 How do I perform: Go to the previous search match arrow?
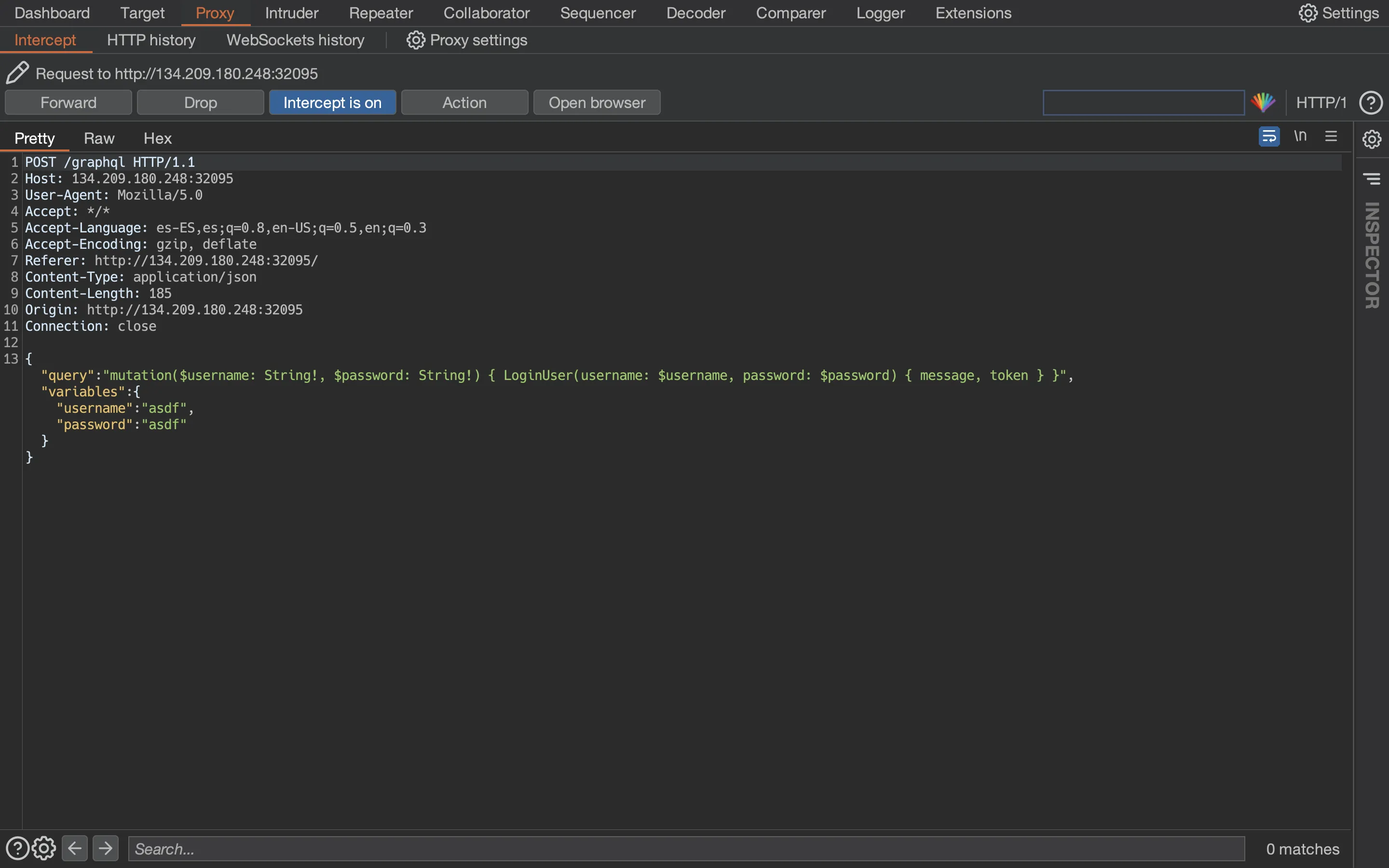75,848
